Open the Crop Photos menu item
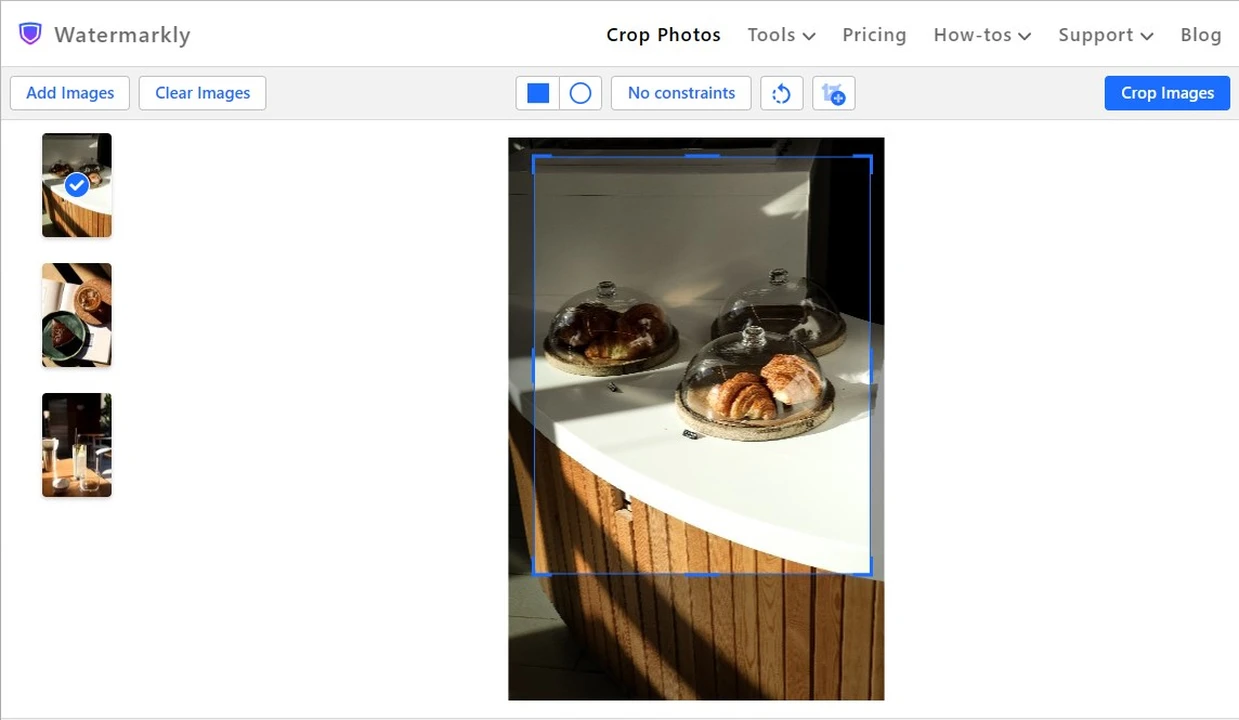 click(x=663, y=35)
